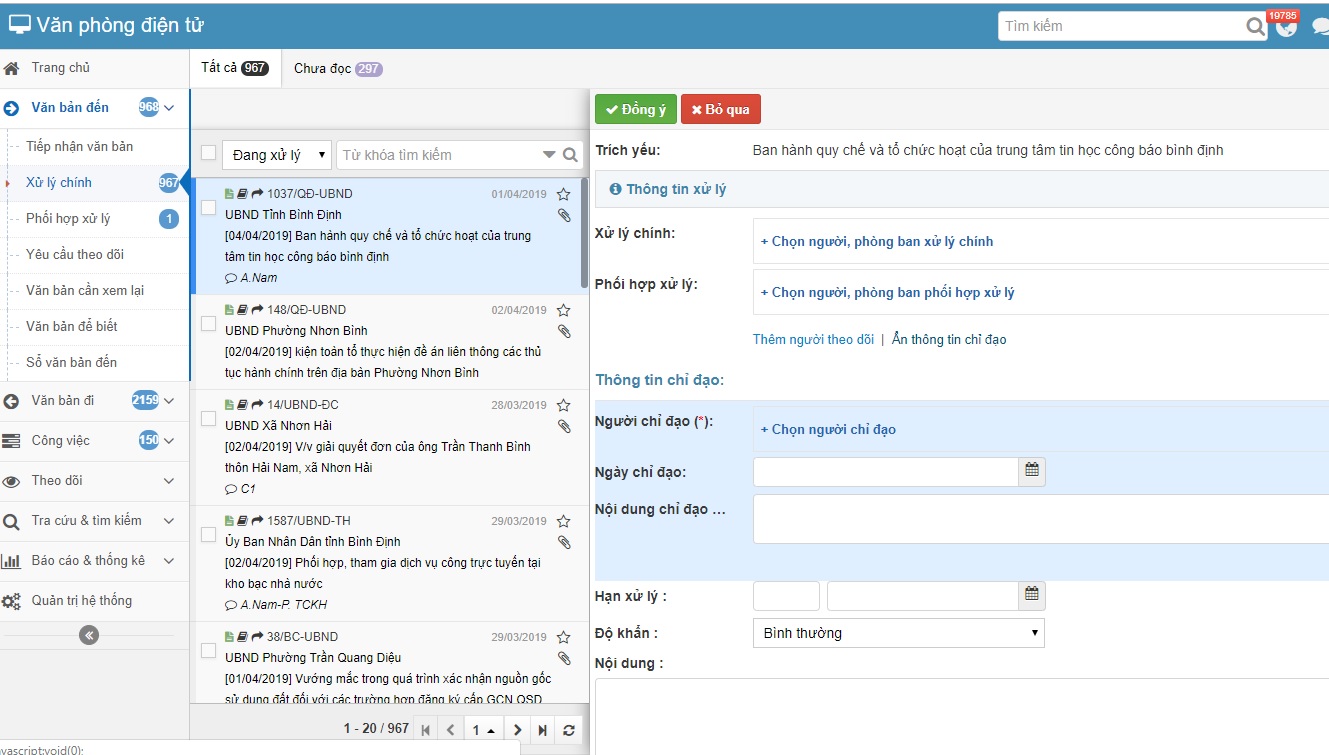The width and height of the screenshot is (1329, 755).
Task: Open the chat bubble icon in header
Action: (1321, 27)
